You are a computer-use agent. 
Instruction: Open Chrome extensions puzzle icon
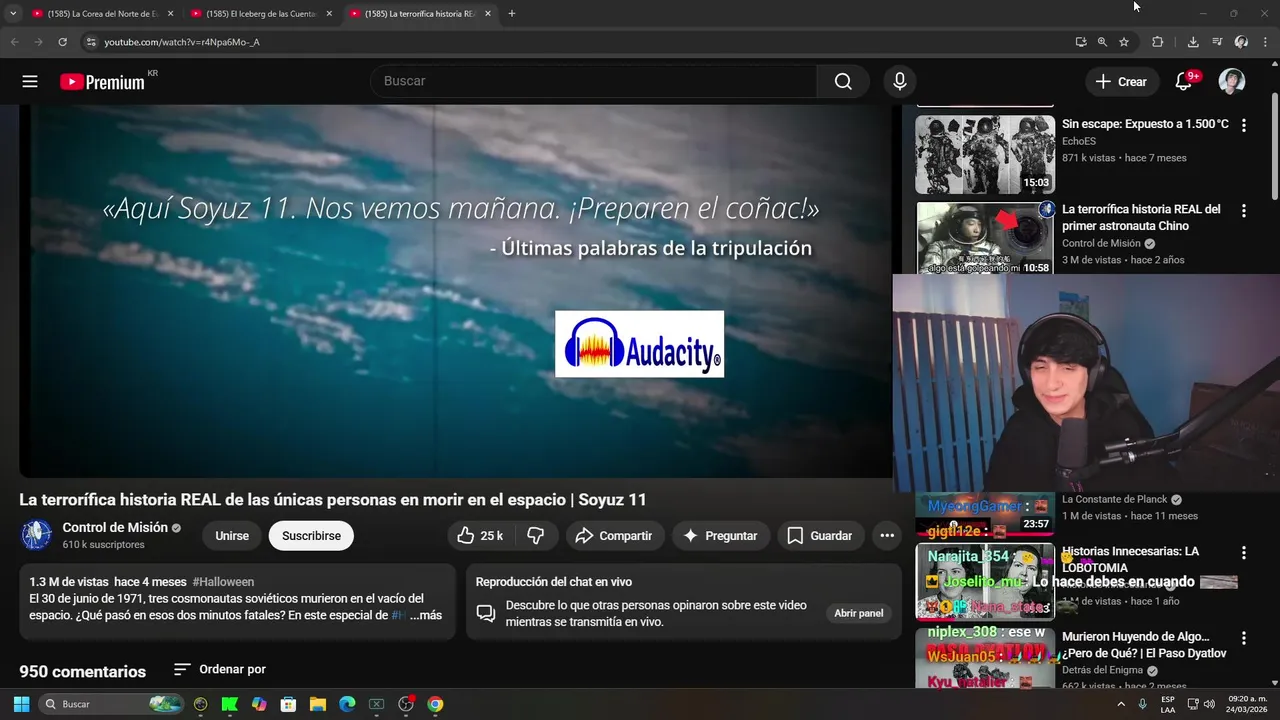(x=1158, y=42)
